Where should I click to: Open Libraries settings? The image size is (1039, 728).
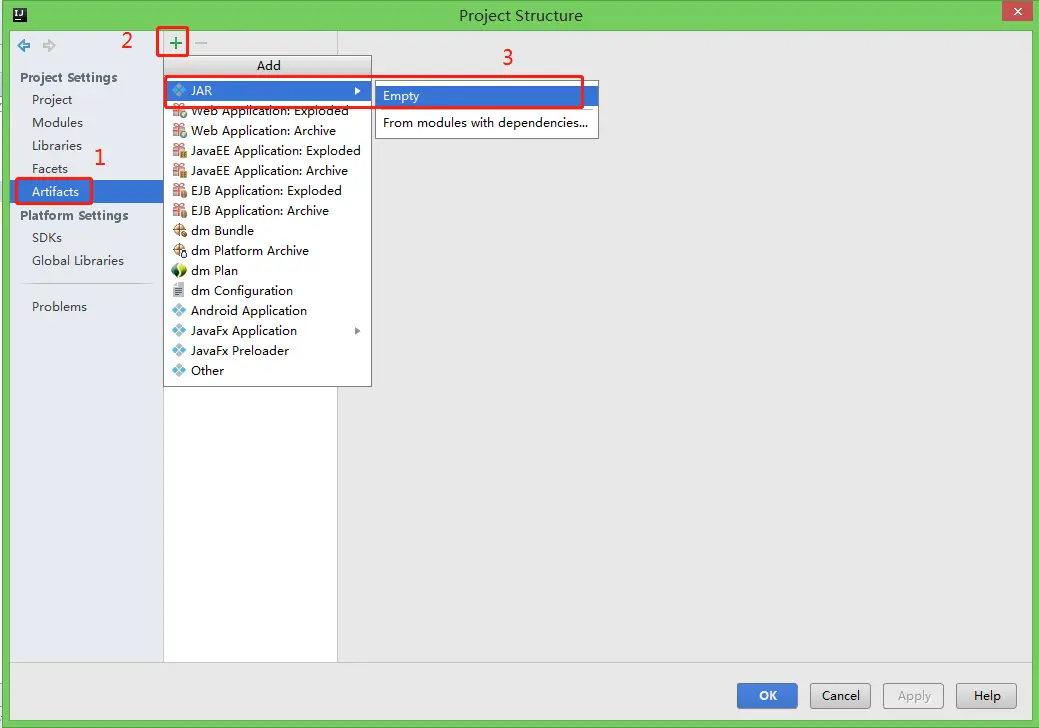coord(56,145)
